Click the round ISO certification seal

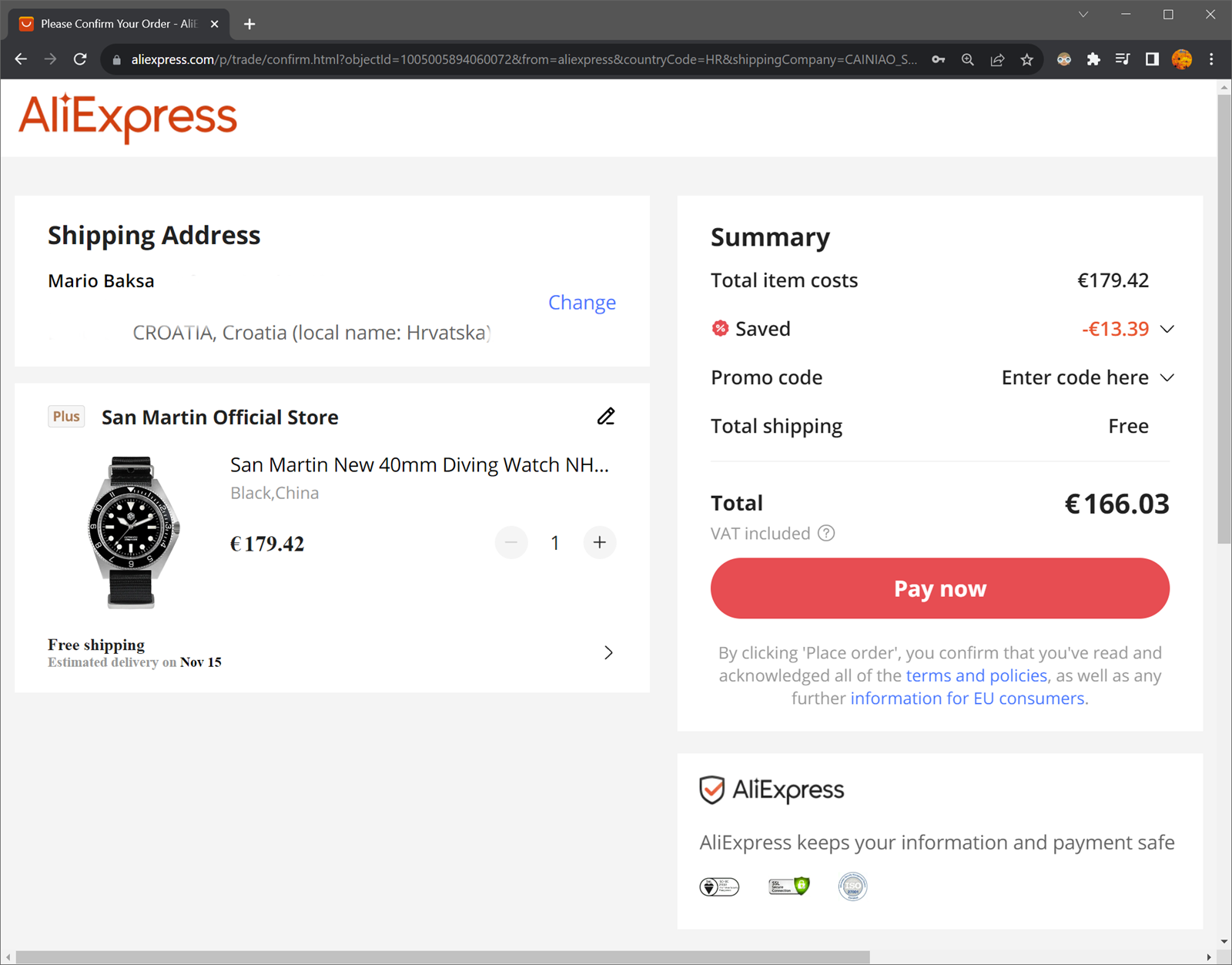(x=852, y=886)
